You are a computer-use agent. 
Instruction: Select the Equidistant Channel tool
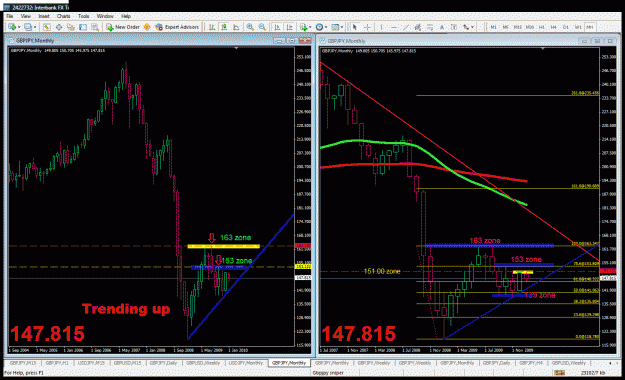pyautogui.click(x=417, y=27)
